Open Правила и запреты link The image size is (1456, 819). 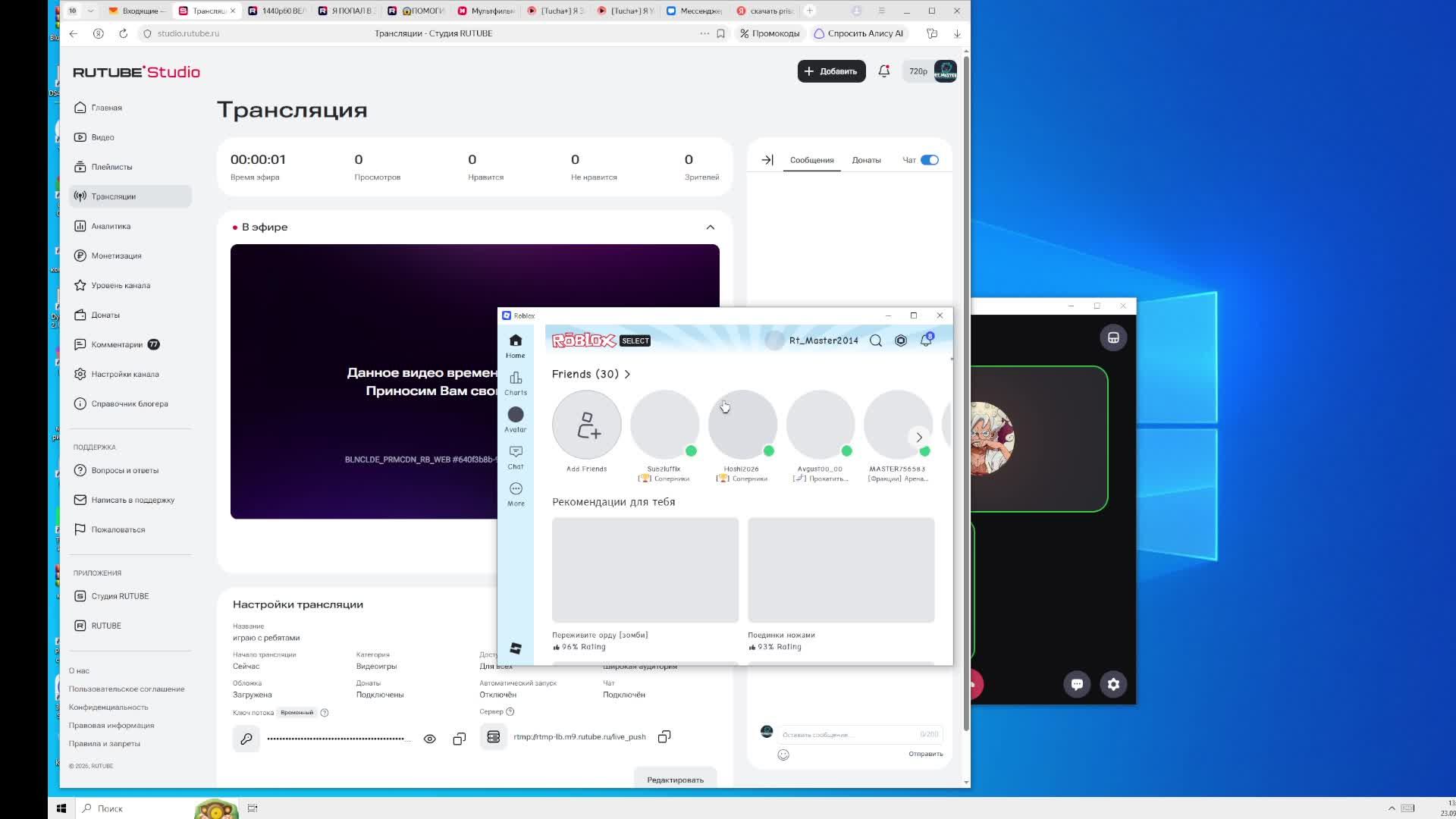pos(105,744)
